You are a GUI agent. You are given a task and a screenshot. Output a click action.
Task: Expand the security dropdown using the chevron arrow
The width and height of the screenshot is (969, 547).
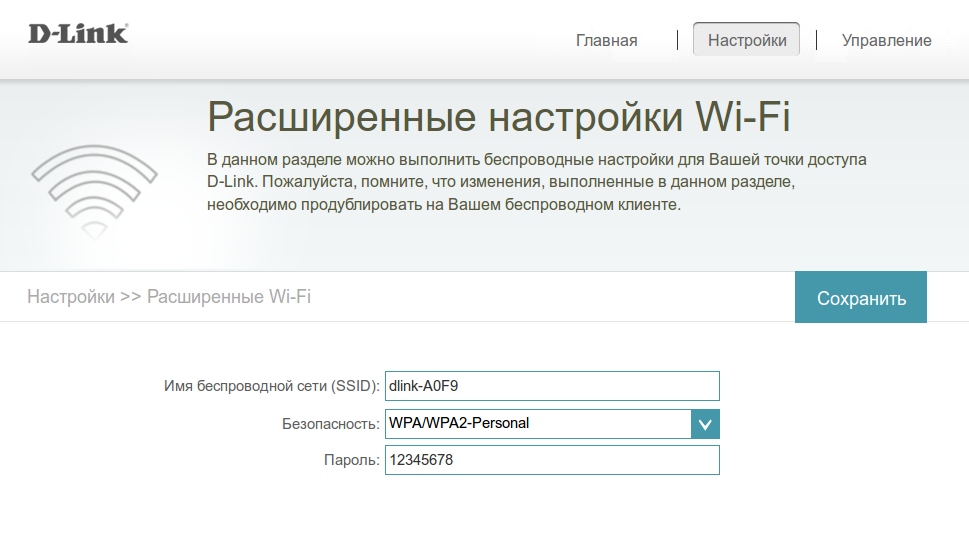click(x=705, y=424)
